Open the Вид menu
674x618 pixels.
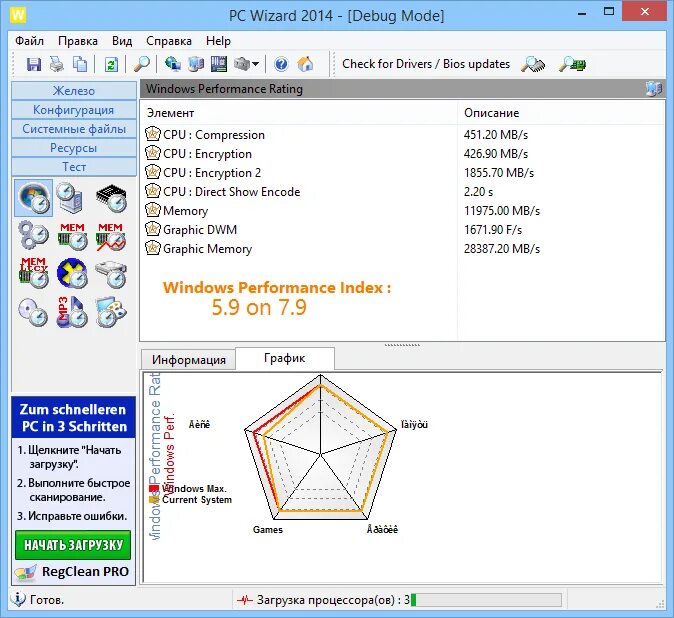[x=122, y=41]
